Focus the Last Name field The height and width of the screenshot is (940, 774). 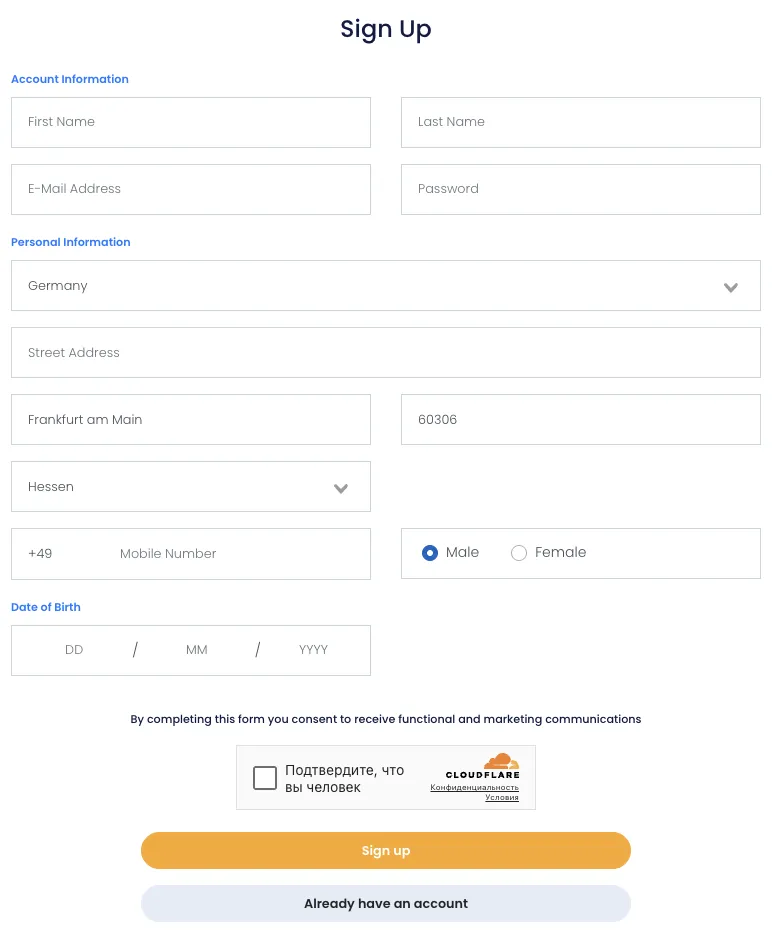[x=580, y=122]
